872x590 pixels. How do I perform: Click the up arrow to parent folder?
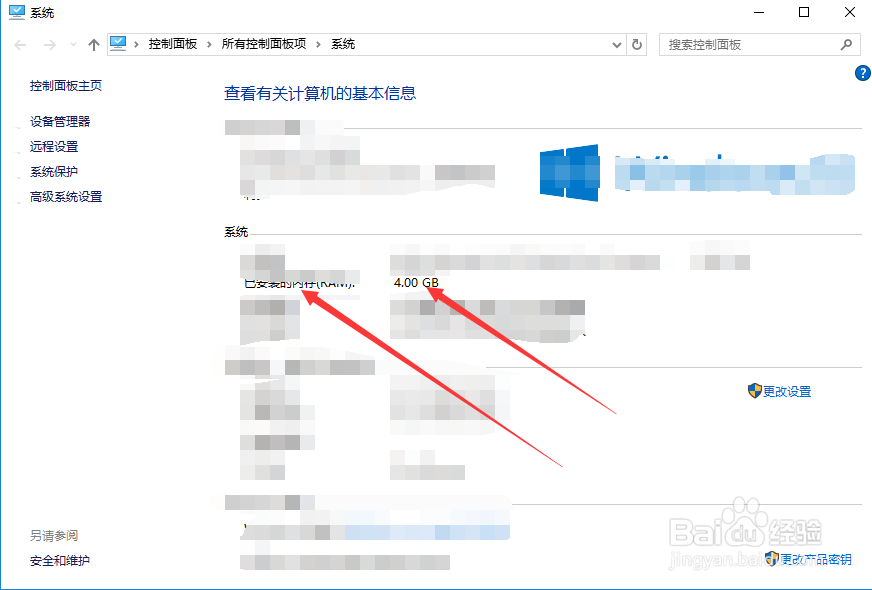point(93,44)
